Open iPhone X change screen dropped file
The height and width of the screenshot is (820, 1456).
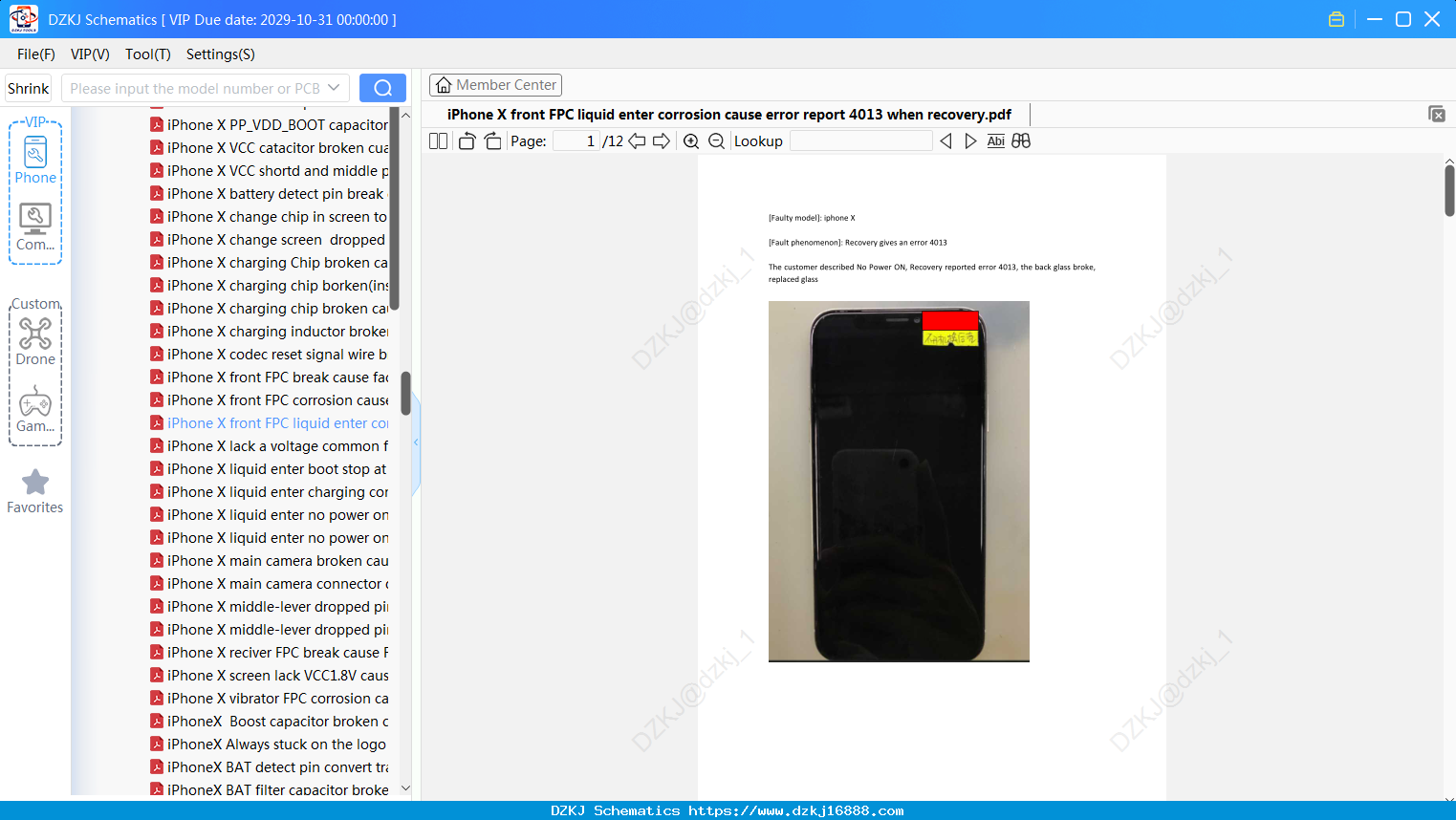click(x=270, y=240)
